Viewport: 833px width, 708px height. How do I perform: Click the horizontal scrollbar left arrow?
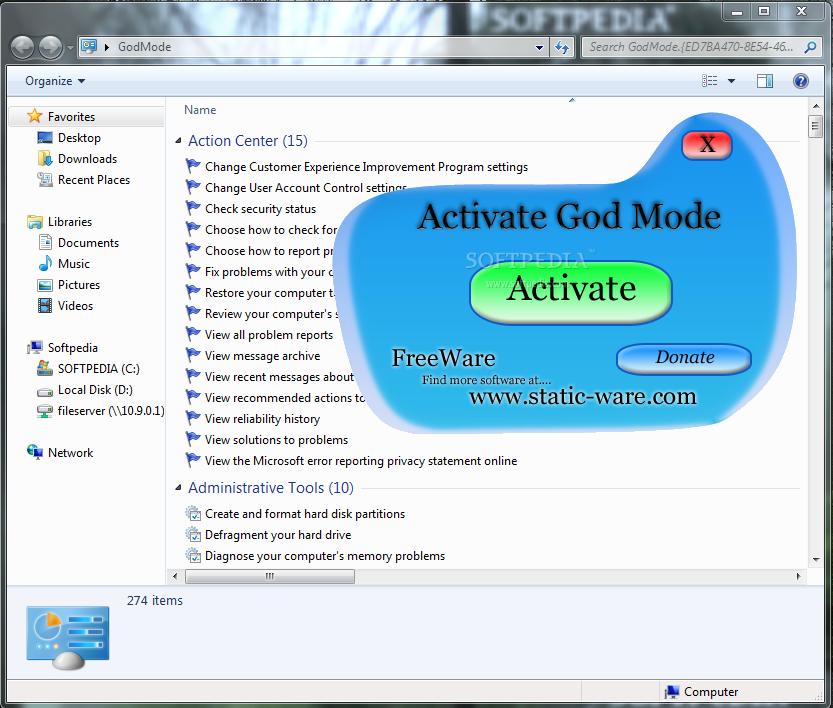click(x=175, y=576)
